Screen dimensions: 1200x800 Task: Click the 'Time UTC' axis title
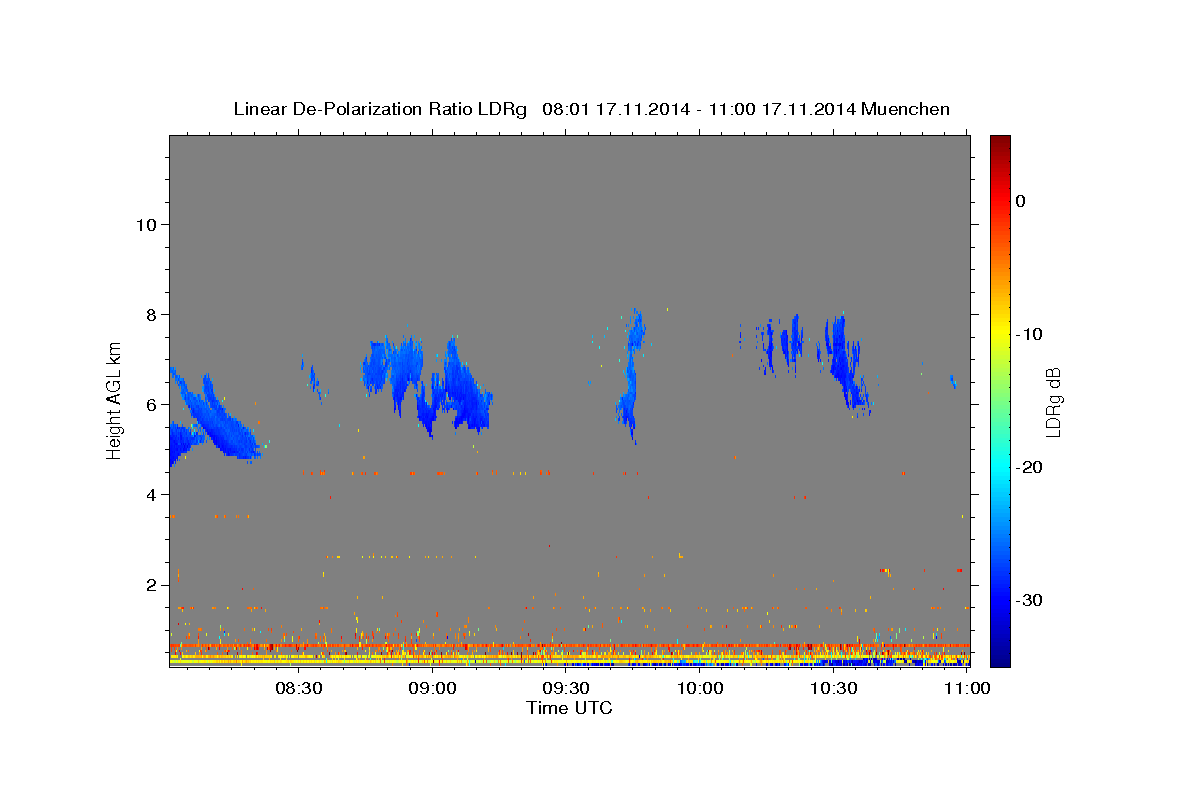tap(569, 708)
